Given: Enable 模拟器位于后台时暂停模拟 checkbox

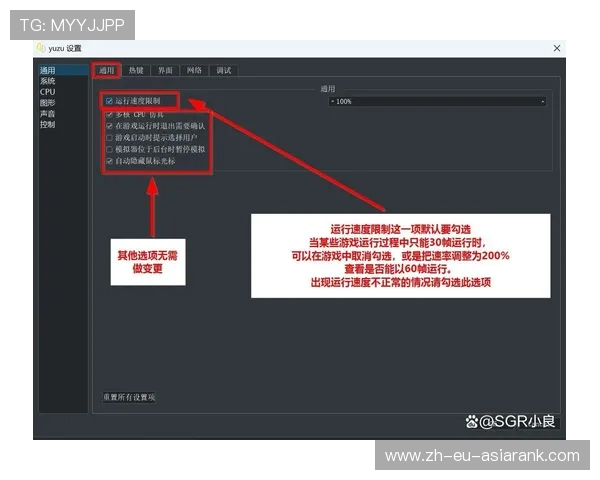Looking at the screenshot, I should 109,149.
